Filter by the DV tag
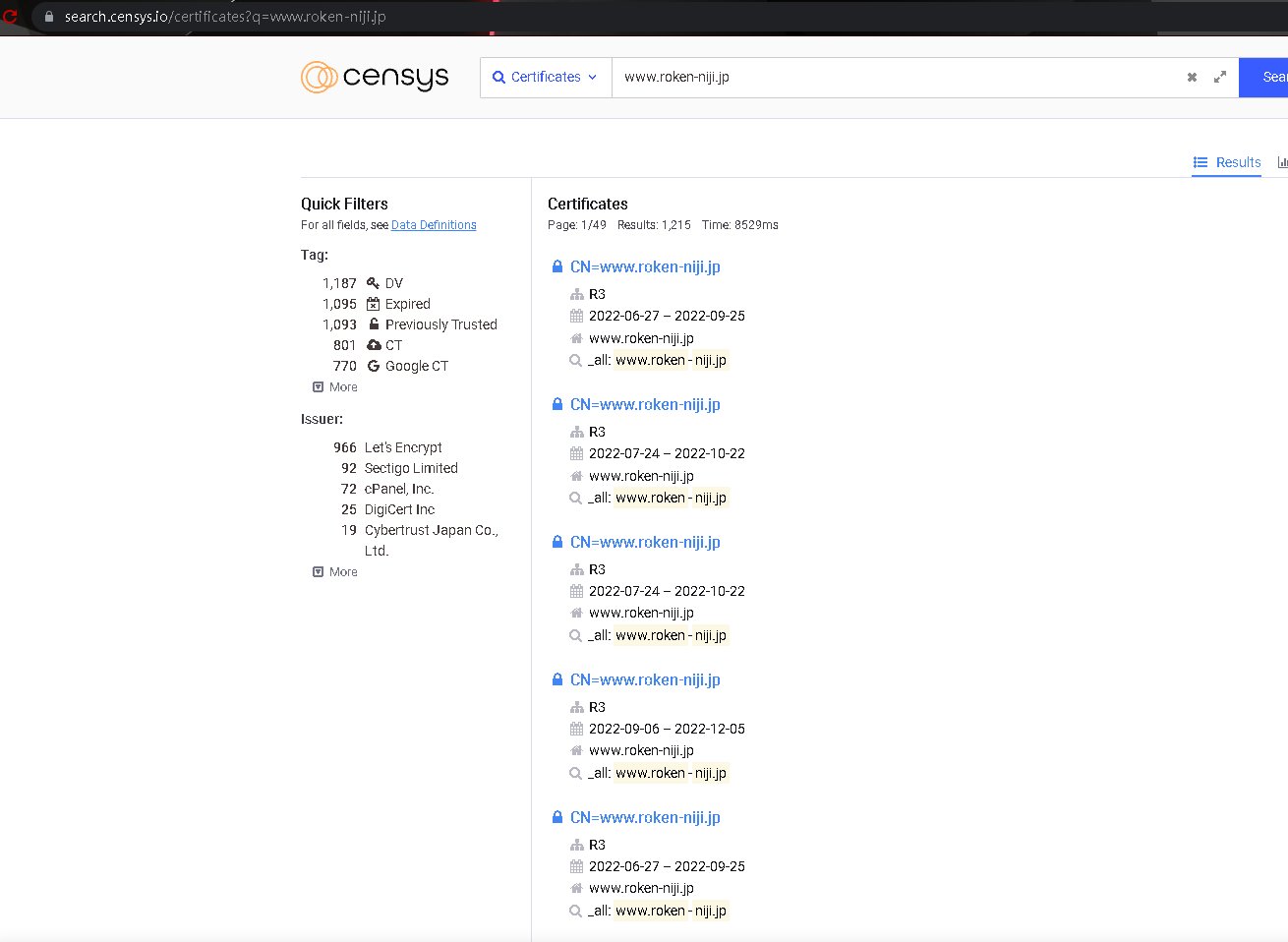The width and height of the screenshot is (1288, 942). pos(394,283)
